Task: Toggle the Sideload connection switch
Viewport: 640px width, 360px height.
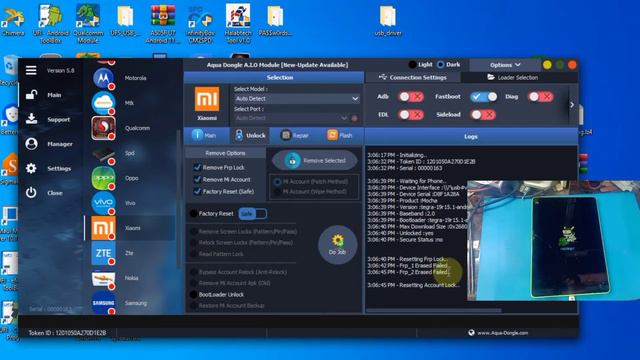Action: (483, 115)
